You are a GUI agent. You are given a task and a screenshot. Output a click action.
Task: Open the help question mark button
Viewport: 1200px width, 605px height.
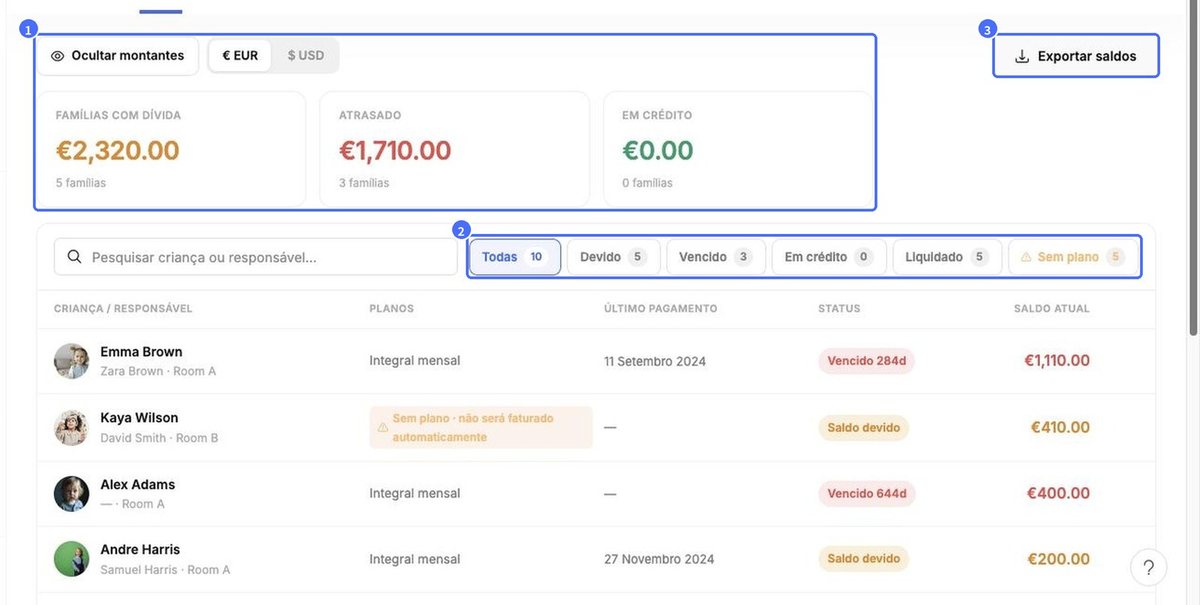[x=1149, y=567]
